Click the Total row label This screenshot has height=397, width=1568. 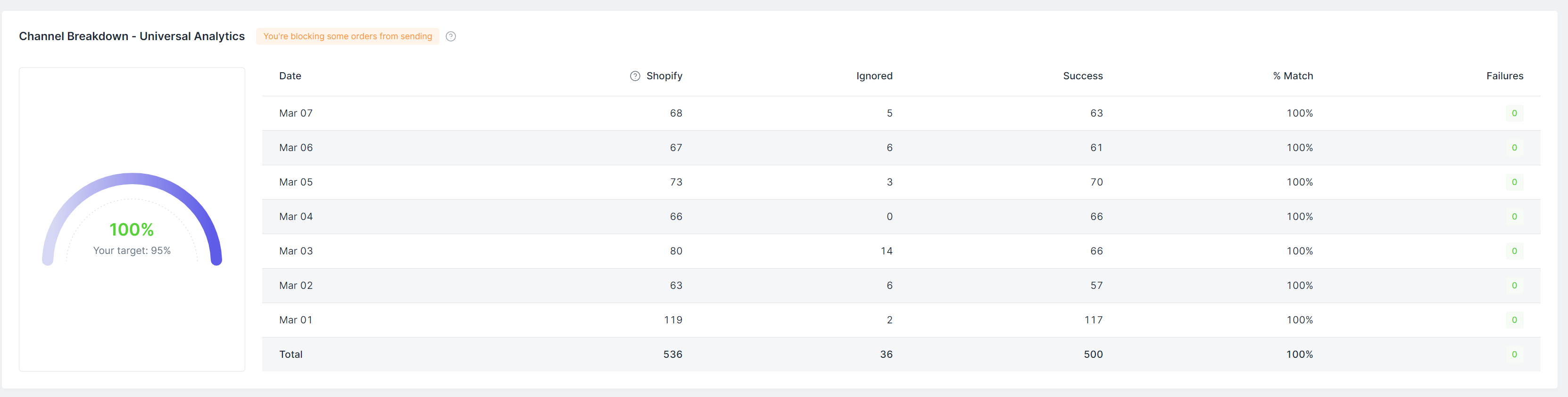point(291,355)
